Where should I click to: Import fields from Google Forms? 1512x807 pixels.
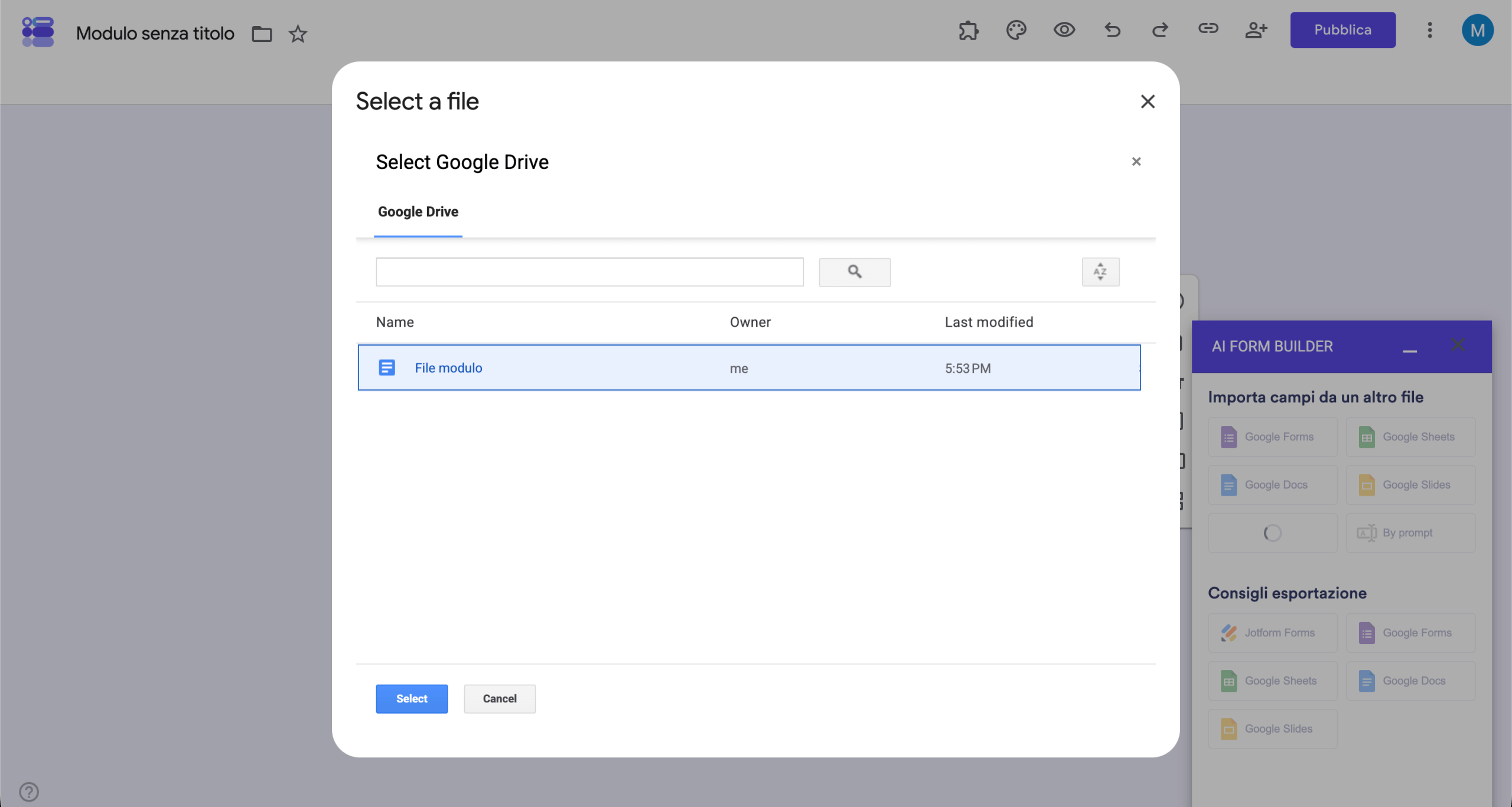click(x=1273, y=437)
